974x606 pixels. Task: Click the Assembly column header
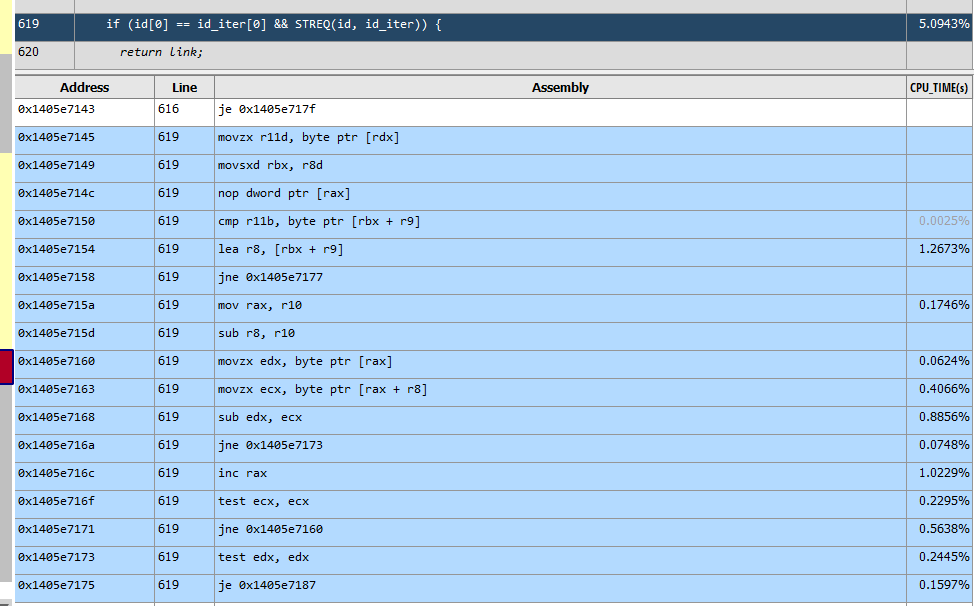(560, 88)
